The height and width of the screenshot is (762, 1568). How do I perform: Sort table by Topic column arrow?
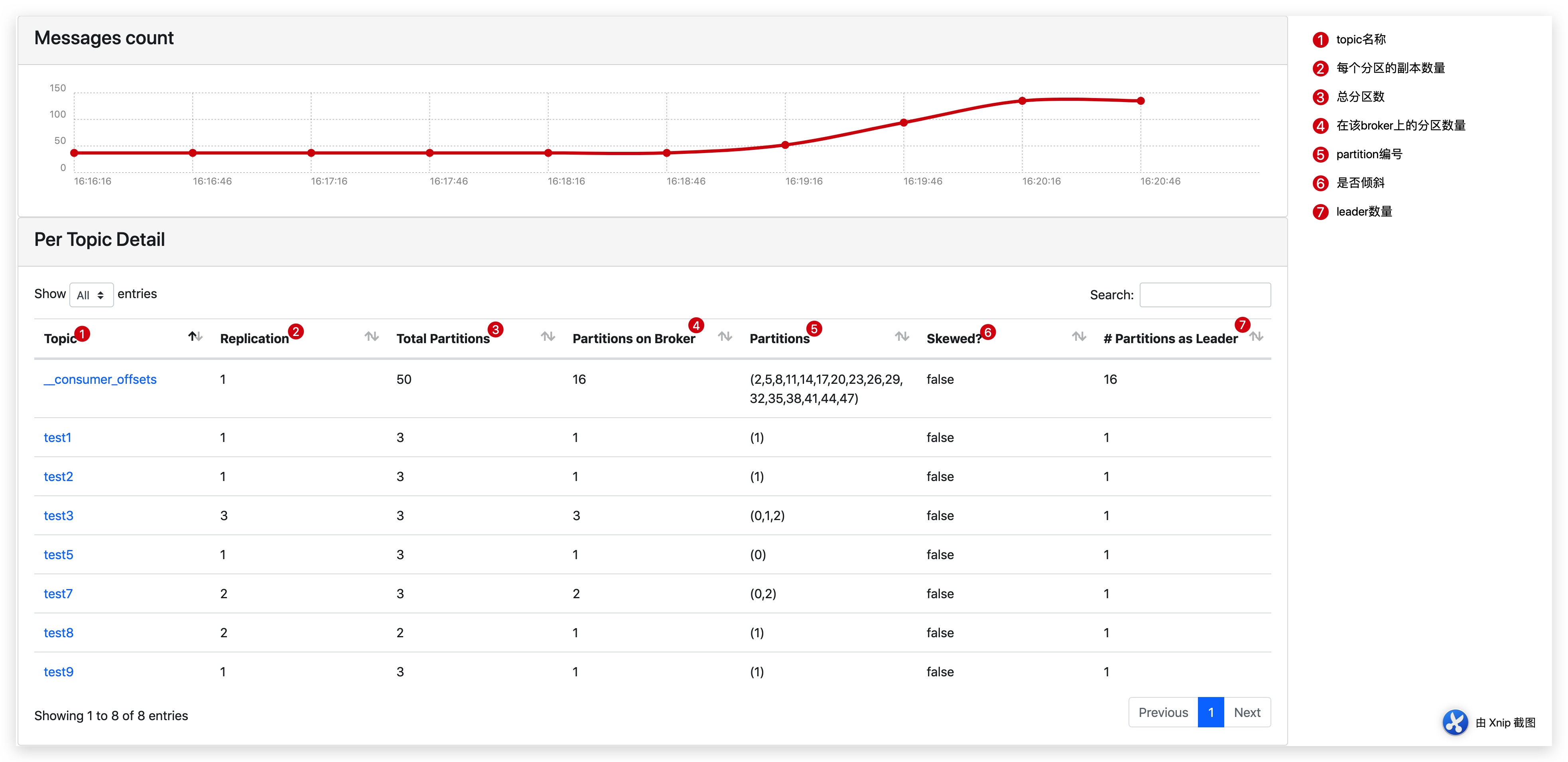click(195, 336)
